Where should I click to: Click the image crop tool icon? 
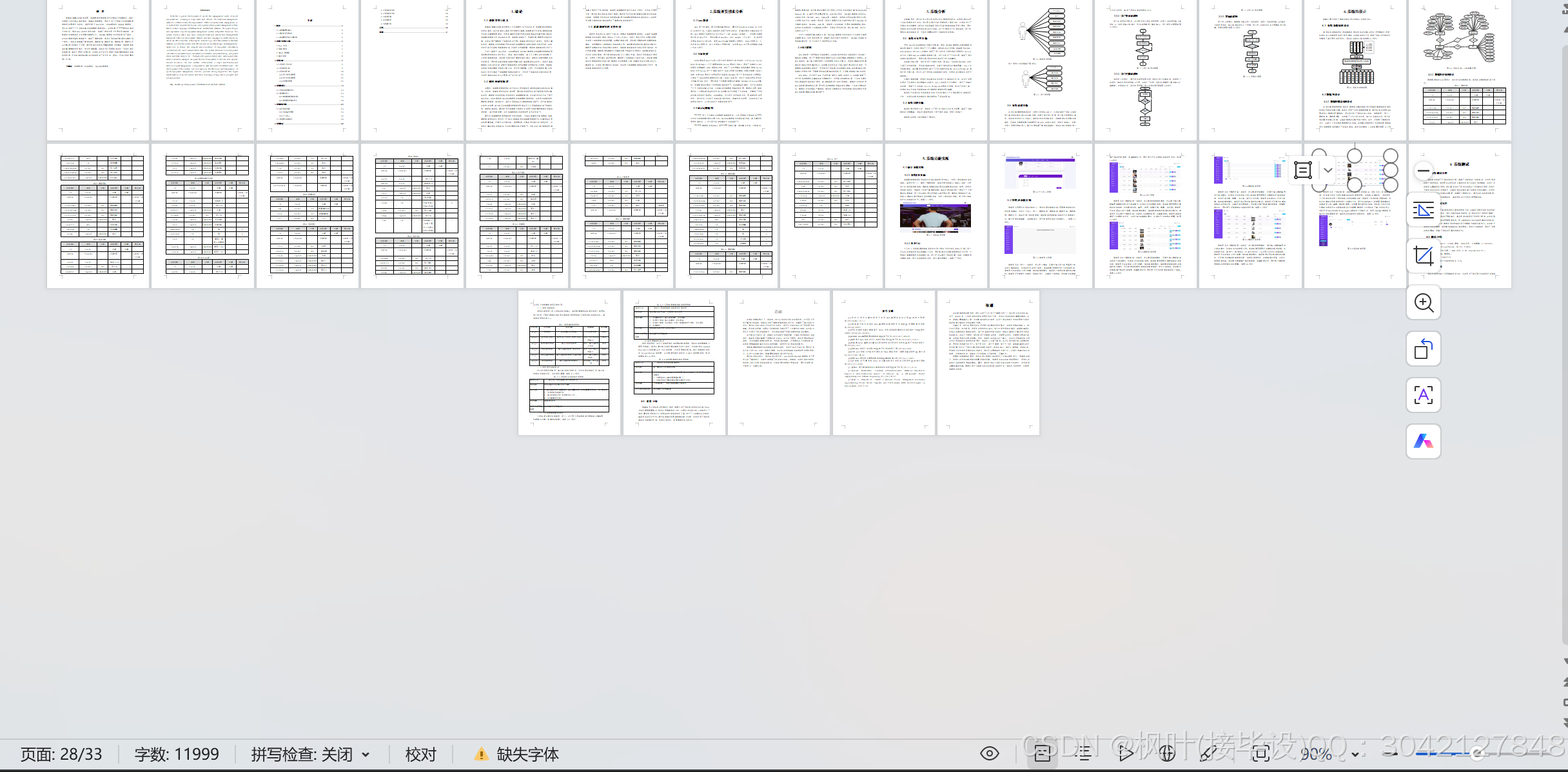tap(1424, 256)
